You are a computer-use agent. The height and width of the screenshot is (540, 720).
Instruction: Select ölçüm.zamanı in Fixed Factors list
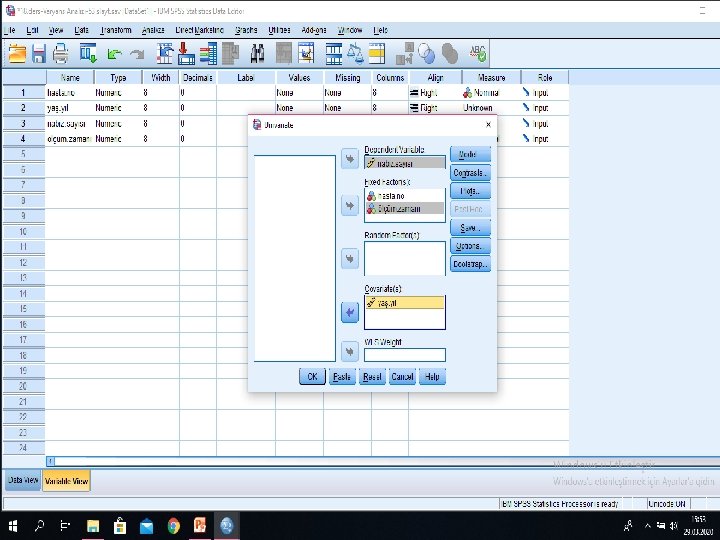tap(405, 208)
